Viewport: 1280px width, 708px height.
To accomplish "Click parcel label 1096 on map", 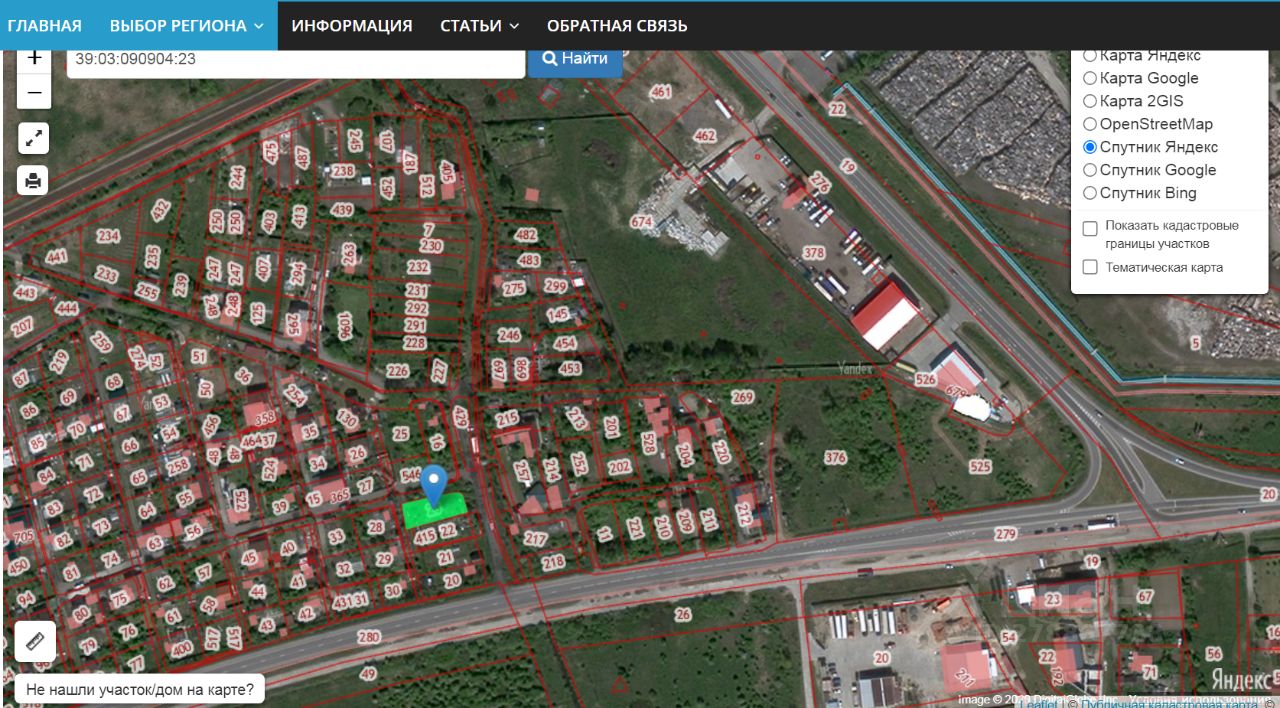I will (x=346, y=326).
